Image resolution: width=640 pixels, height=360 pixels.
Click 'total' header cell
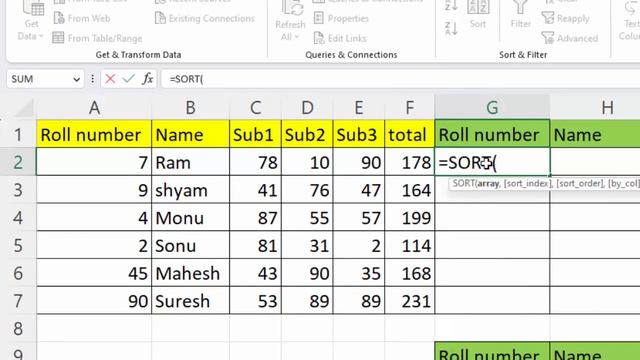(410, 134)
